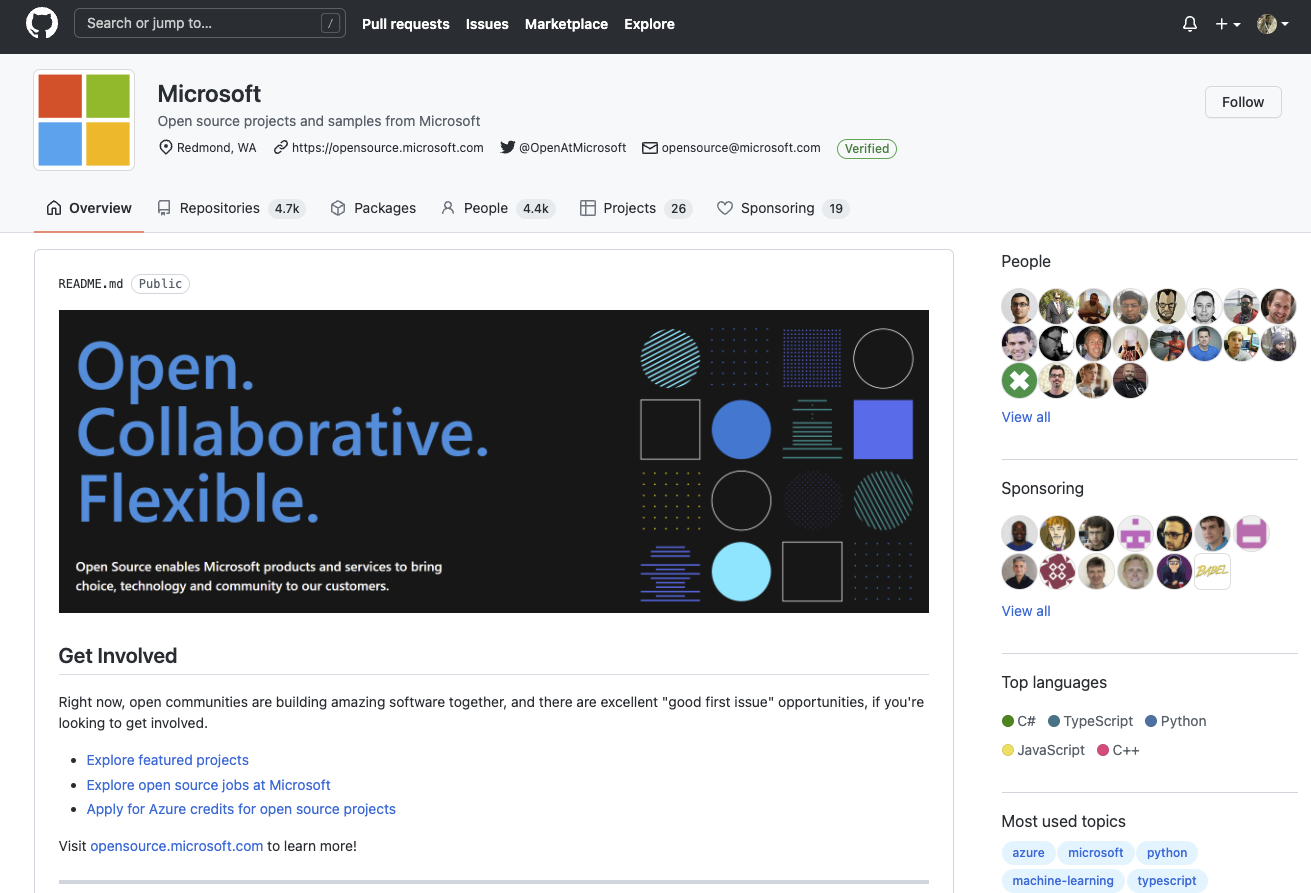Open Explore featured projects link
The height and width of the screenshot is (893, 1311).
tap(168, 760)
